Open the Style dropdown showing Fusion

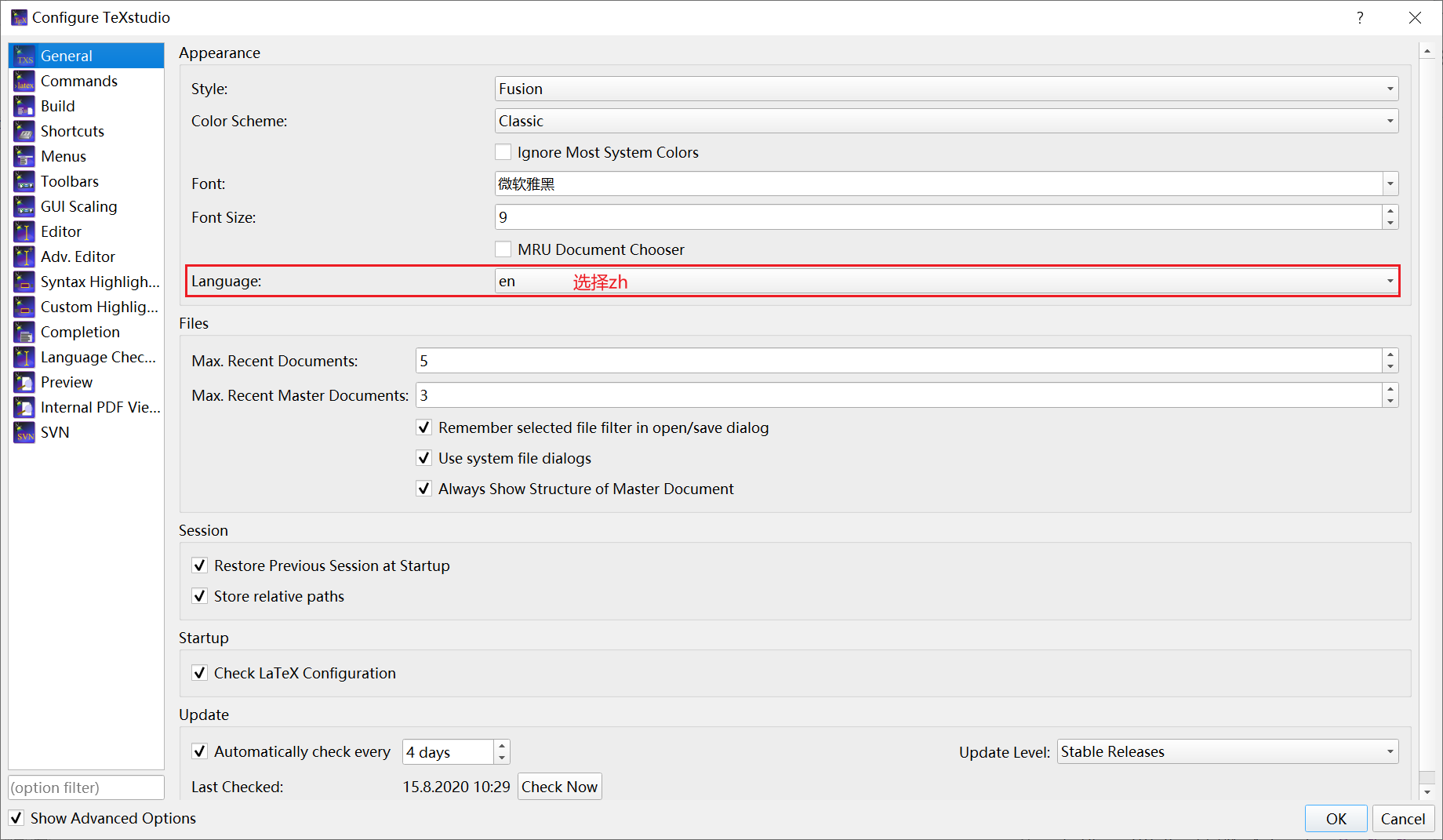point(947,89)
